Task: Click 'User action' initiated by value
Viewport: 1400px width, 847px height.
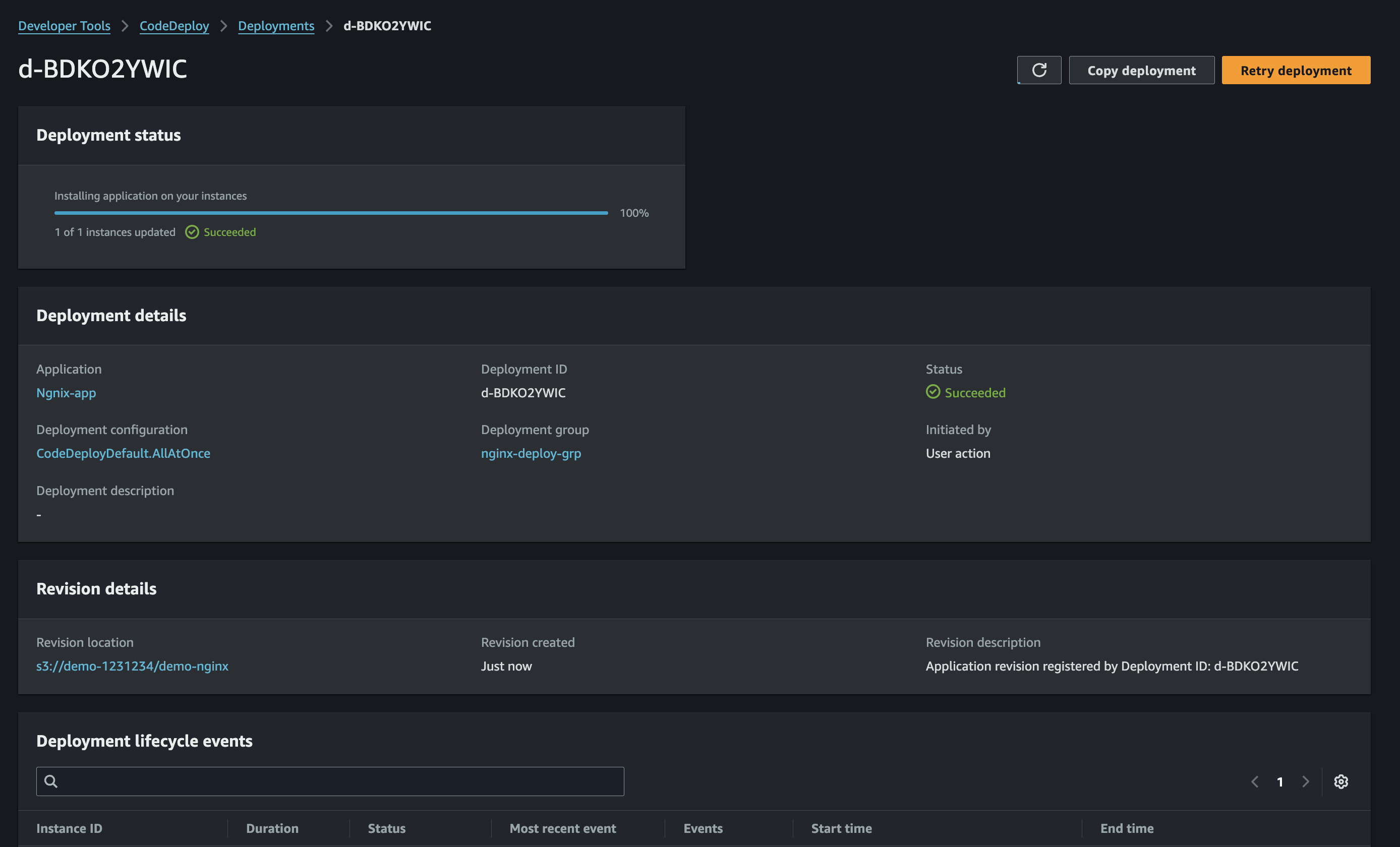Action: [x=957, y=453]
